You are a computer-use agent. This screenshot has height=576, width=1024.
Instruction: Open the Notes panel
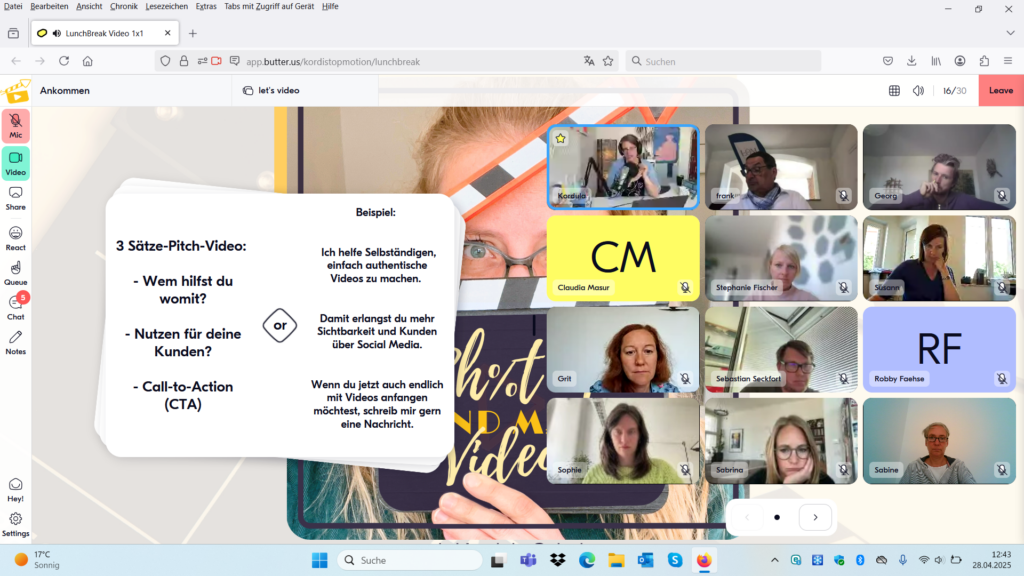(16, 342)
